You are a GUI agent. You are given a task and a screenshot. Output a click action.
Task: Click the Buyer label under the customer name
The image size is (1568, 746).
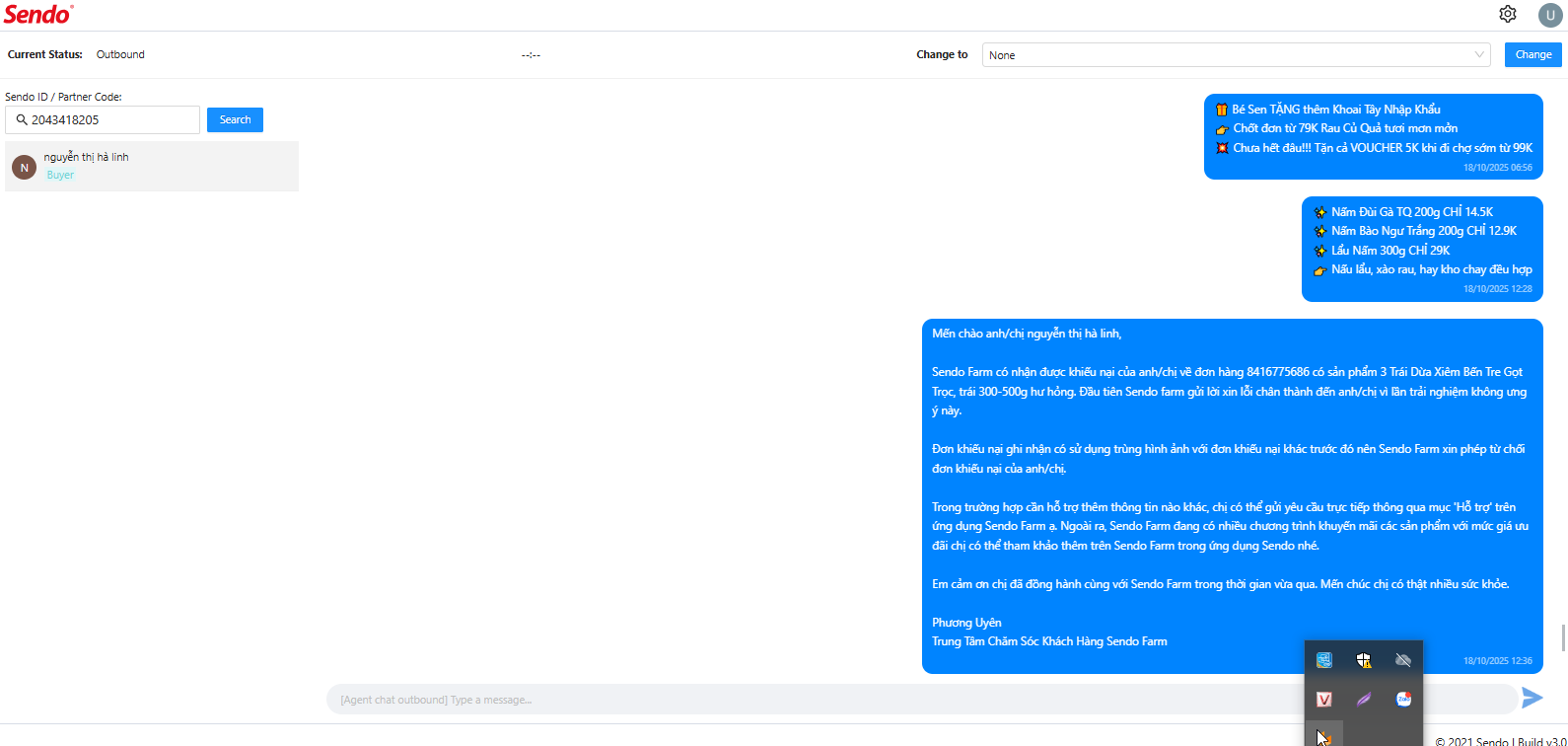(60, 175)
